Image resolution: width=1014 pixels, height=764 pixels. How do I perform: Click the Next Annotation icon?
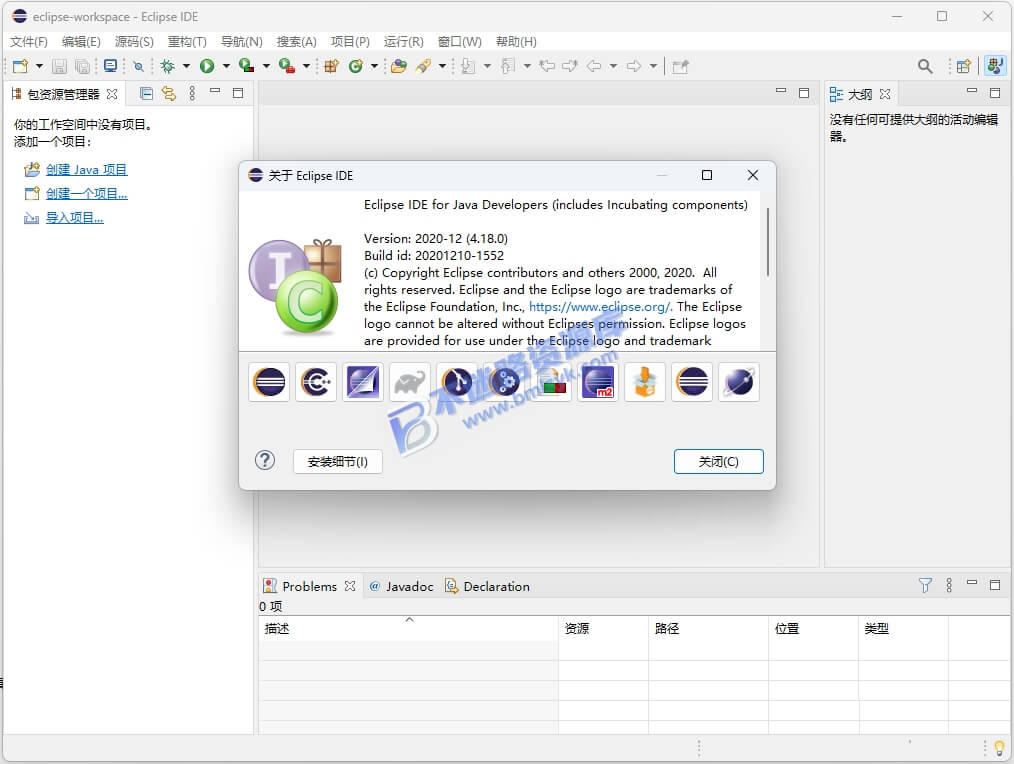point(469,66)
